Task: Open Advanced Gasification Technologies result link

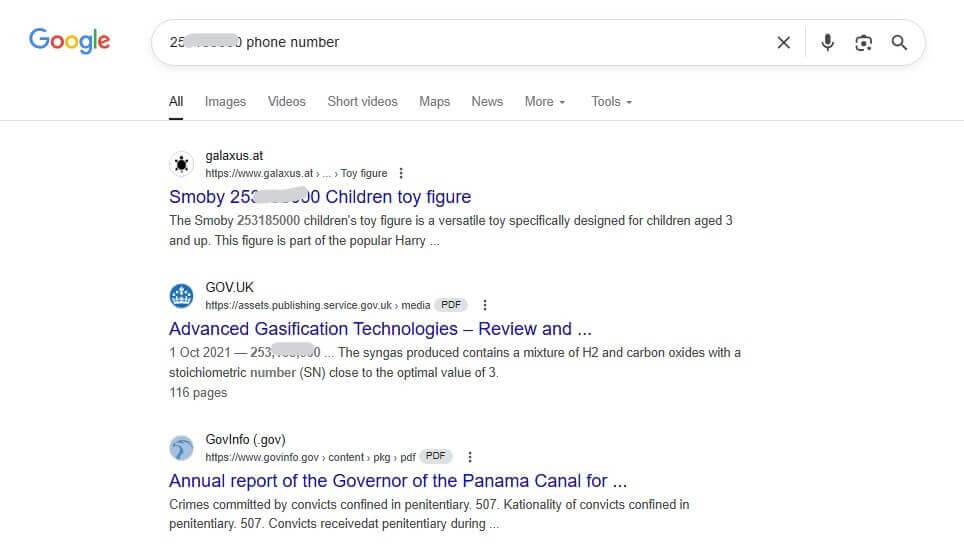Action: [x=380, y=329]
